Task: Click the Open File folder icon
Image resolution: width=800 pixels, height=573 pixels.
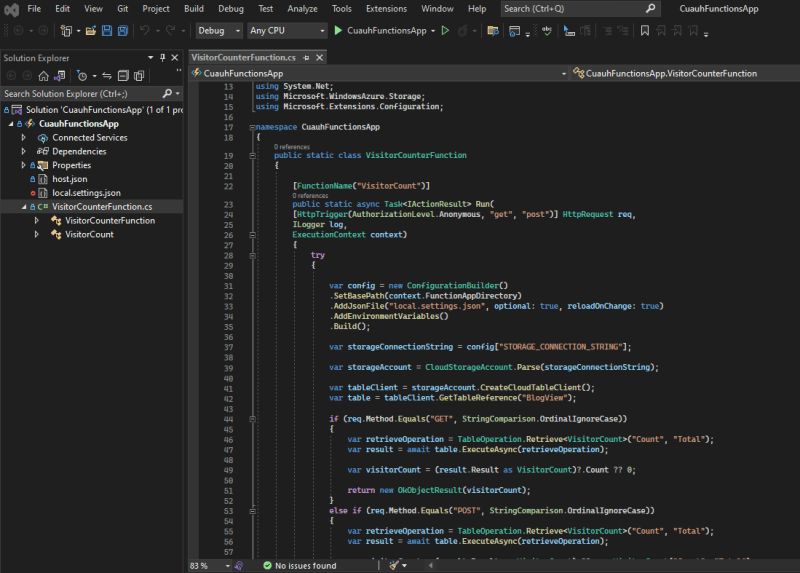Action: click(x=91, y=31)
